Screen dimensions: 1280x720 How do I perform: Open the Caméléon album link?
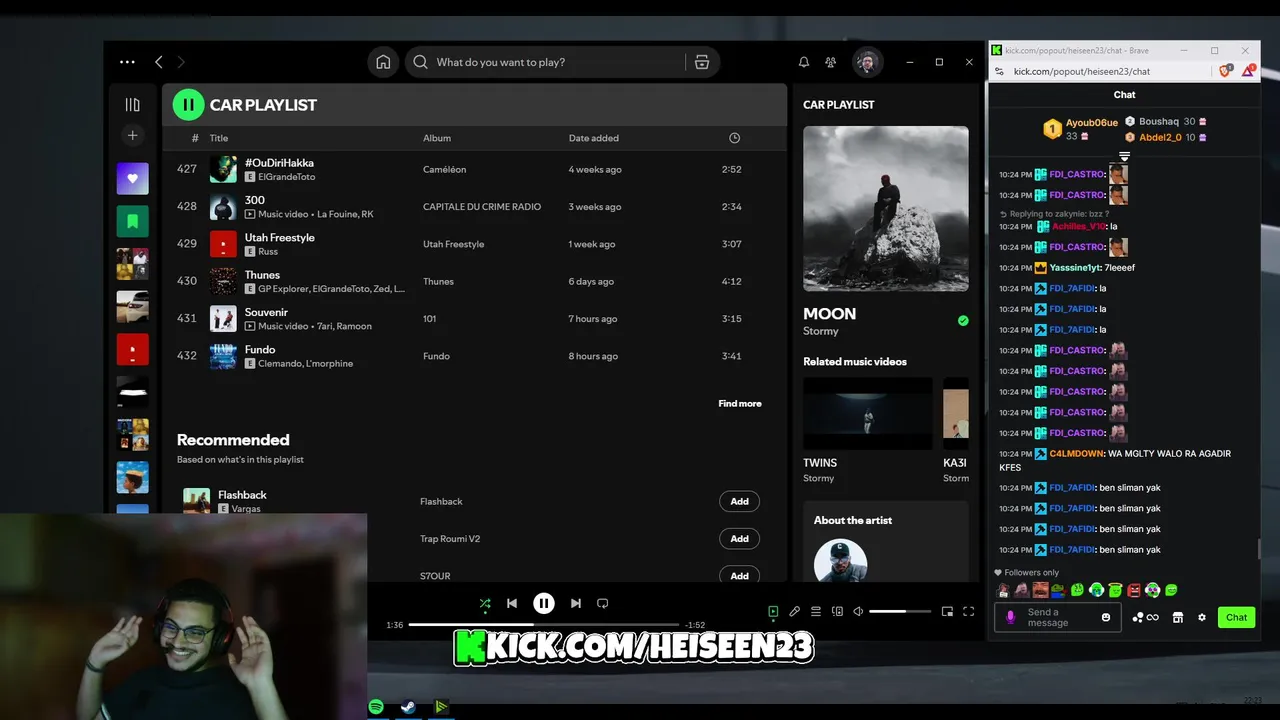(x=444, y=169)
